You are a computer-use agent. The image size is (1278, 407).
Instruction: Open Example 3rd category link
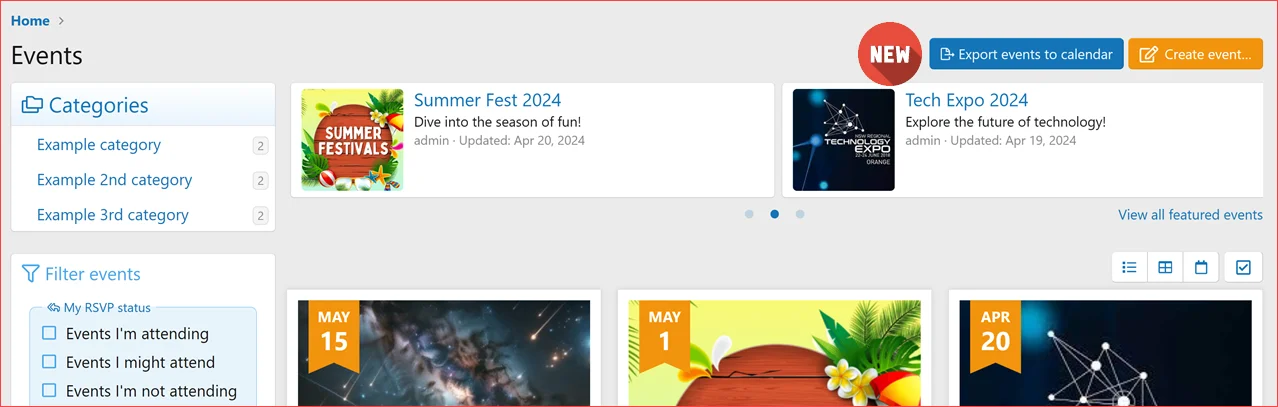point(112,215)
